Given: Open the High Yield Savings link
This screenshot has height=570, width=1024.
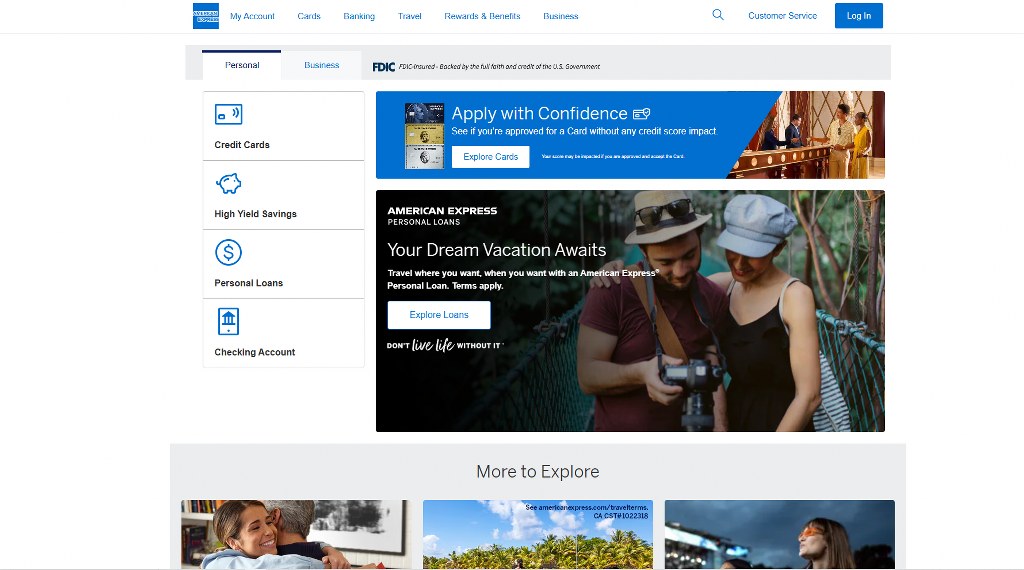Looking at the screenshot, I should (x=283, y=195).
